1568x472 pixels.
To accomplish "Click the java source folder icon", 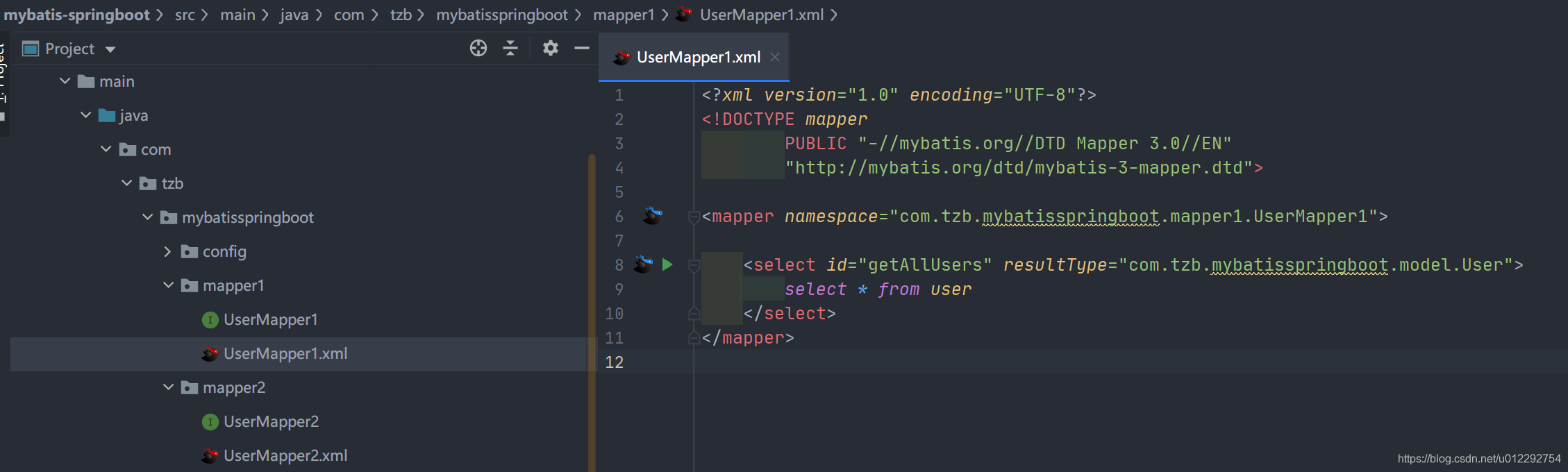I will click(x=107, y=115).
